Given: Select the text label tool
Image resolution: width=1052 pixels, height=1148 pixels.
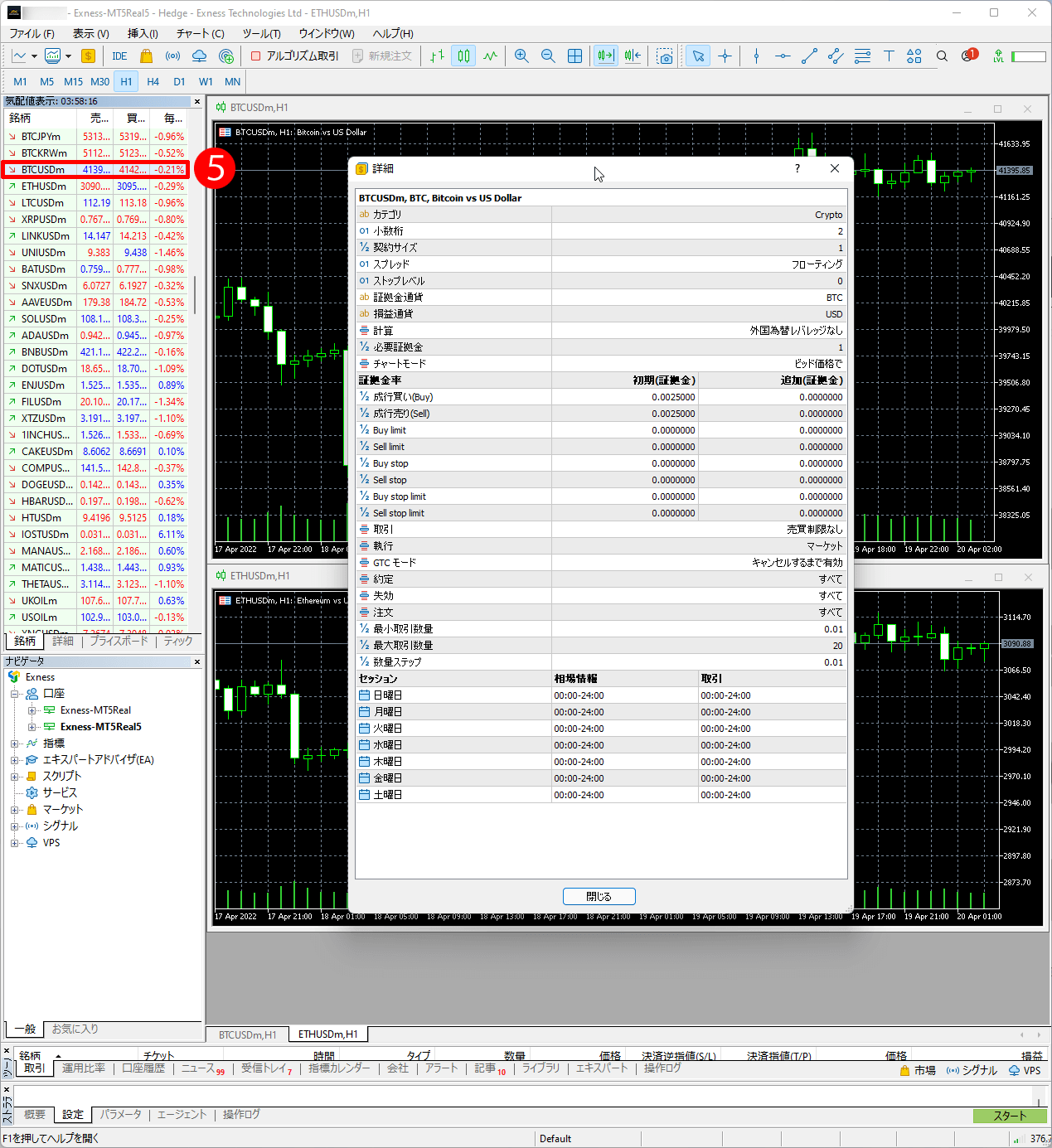Looking at the screenshot, I should pyautogui.click(x=889, y=56).
